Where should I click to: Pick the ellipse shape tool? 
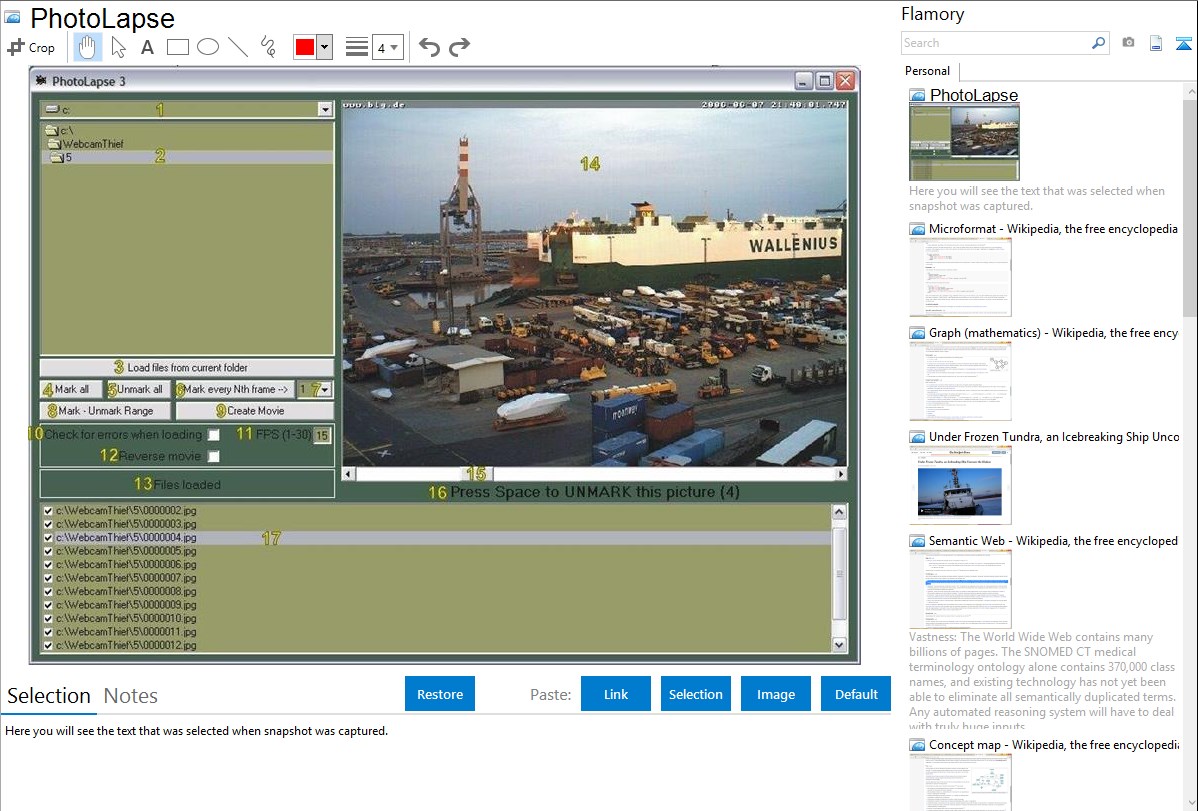(x=207, y=47)
